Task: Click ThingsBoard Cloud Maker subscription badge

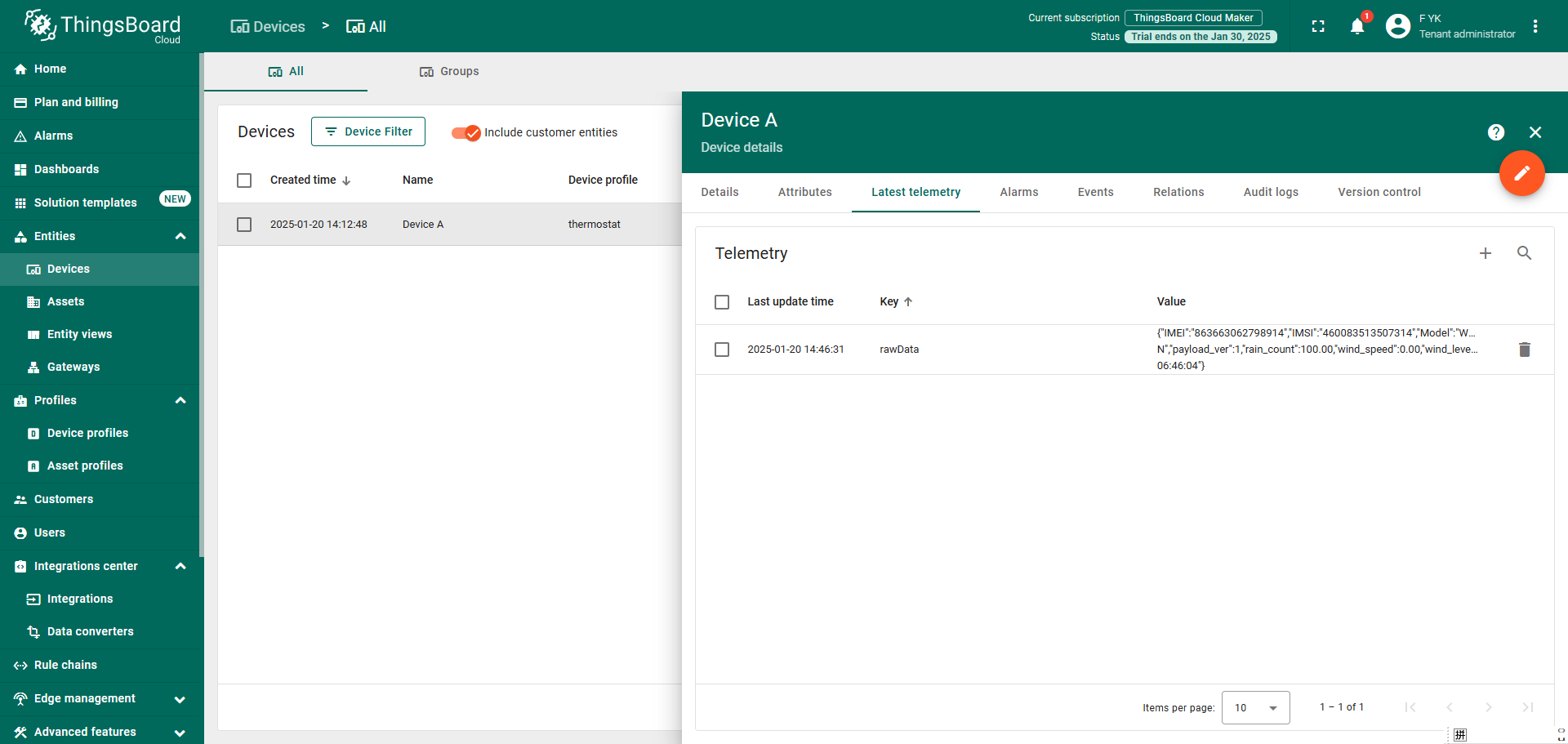Action: tap(1193, 18)
